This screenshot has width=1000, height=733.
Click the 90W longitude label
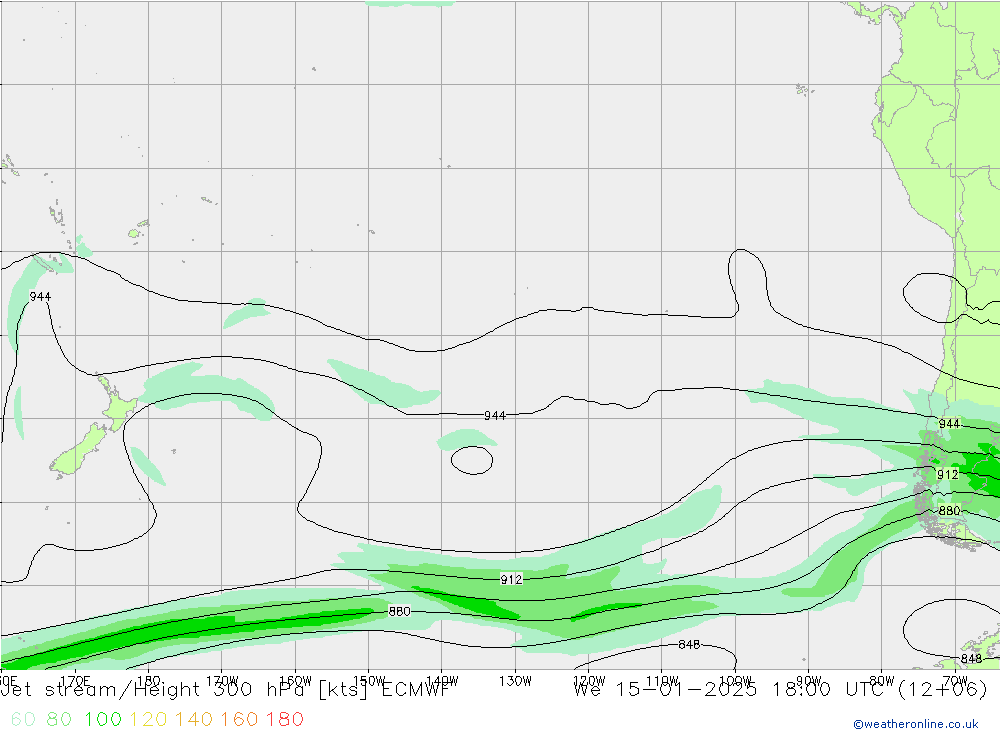click(809, 681)
